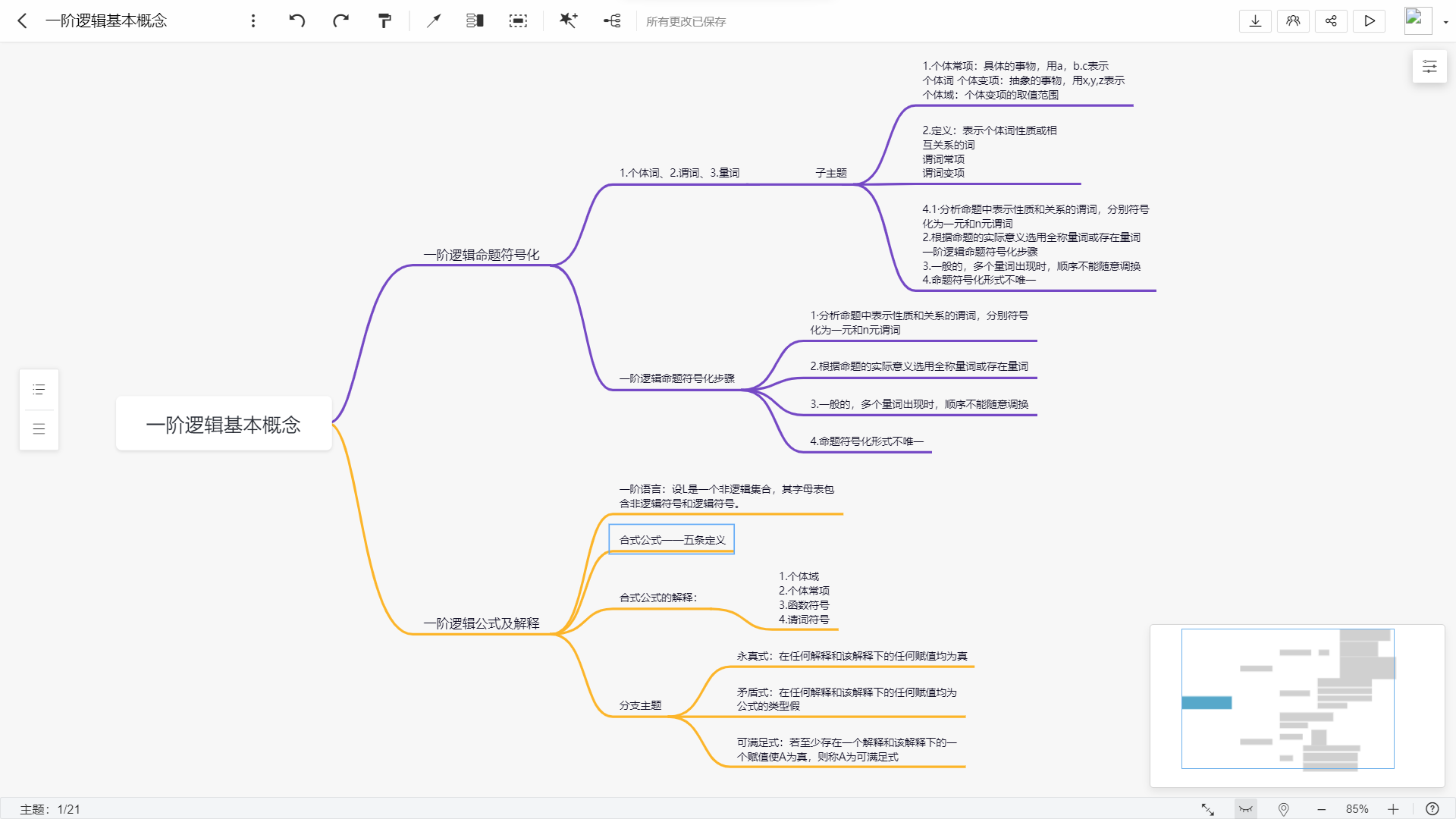Open the three-dot more options menu
The image size is (1456, 819).
point(253,20)
